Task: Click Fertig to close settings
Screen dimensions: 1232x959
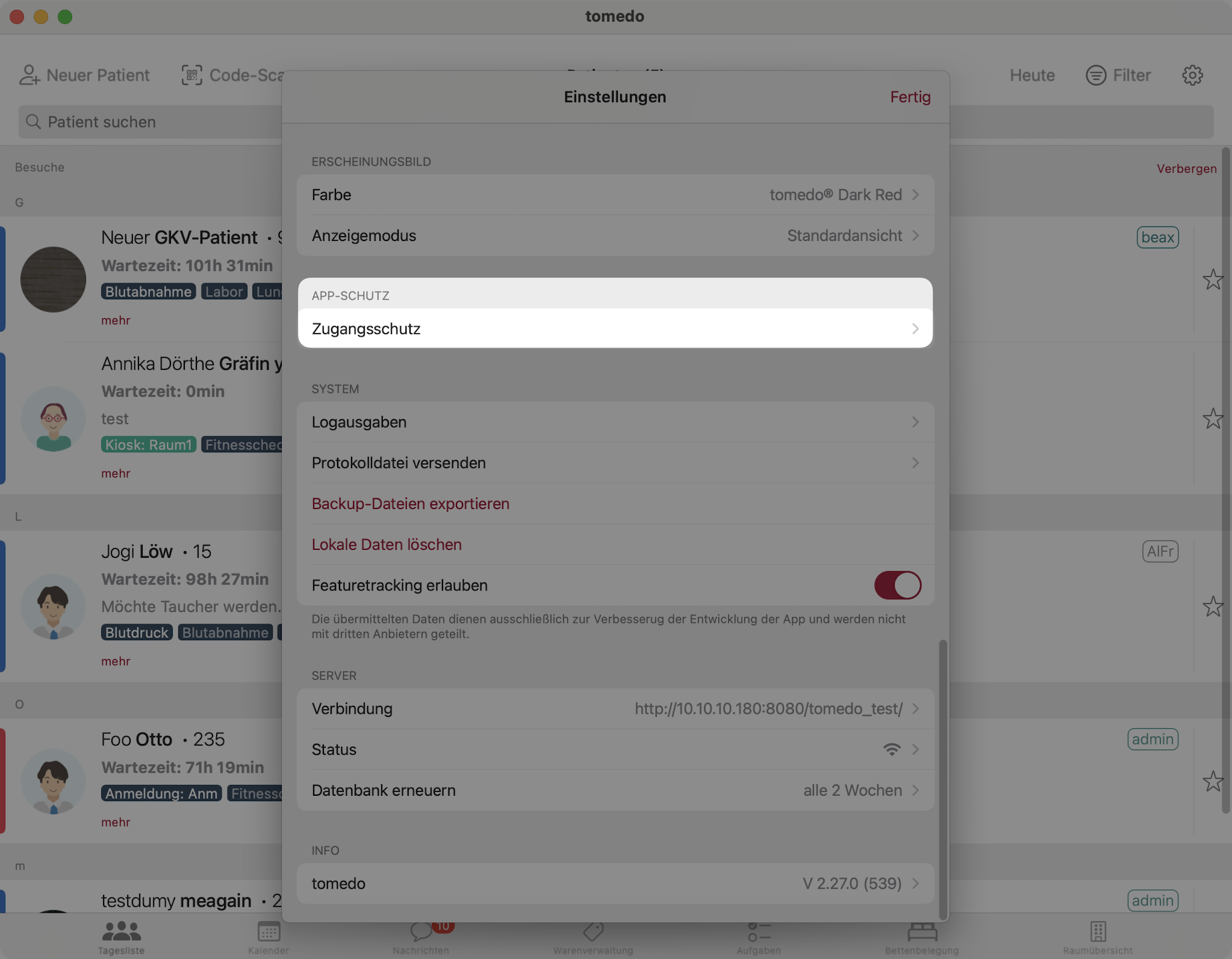Action: tap(910, 97)
